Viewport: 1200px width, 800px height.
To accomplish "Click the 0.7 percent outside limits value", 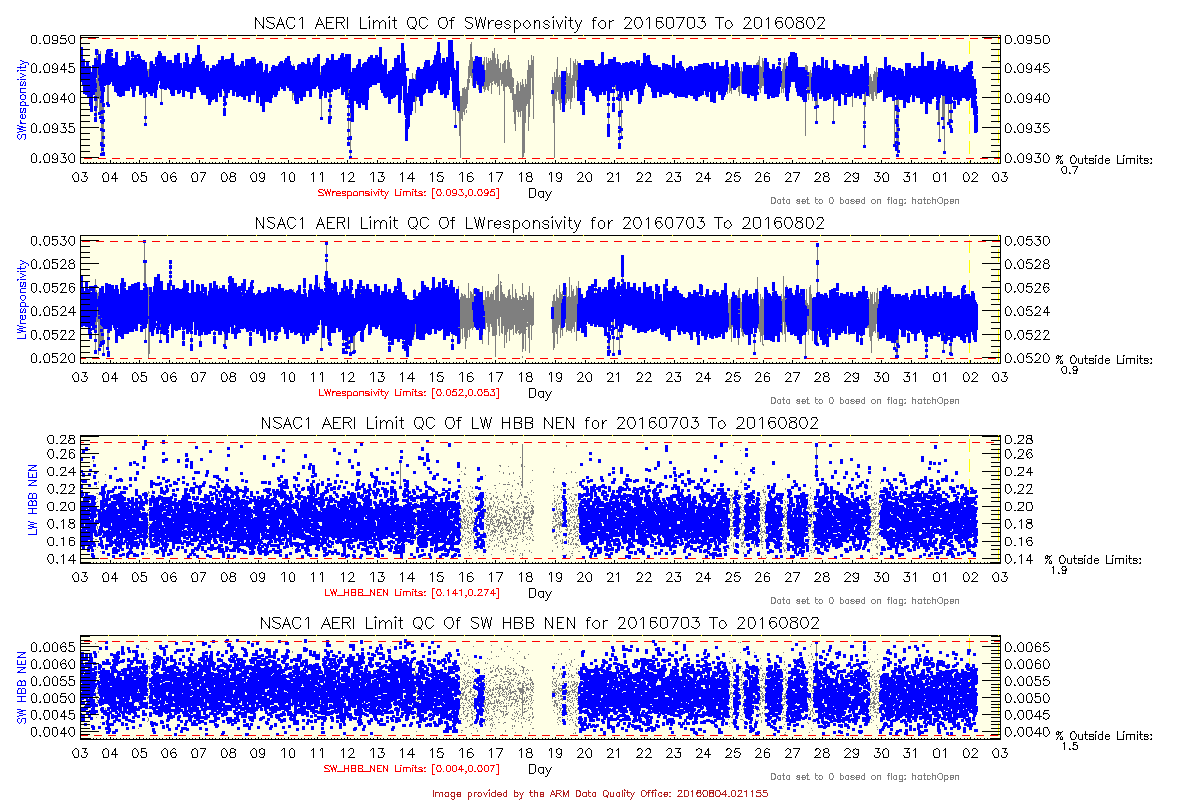I will pyautogui.click(x=1067, y=169).
